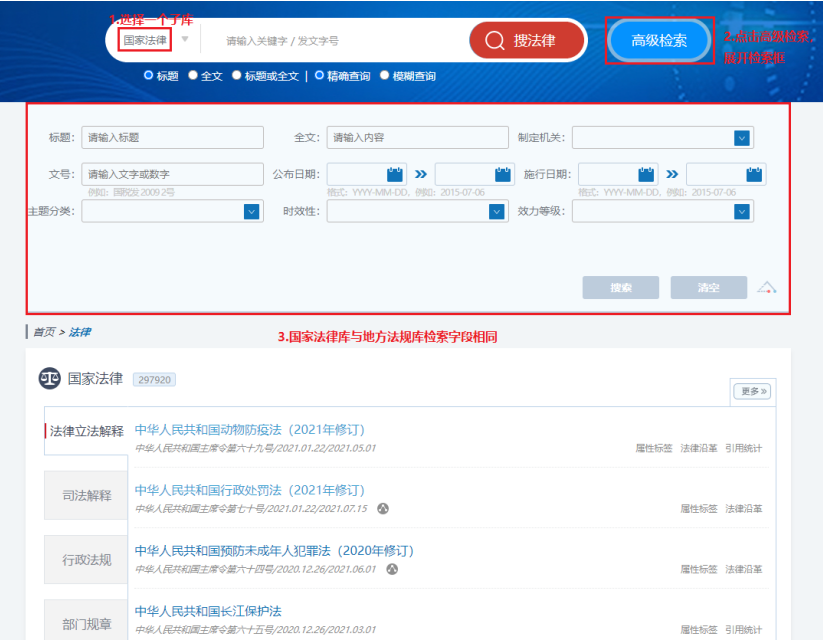Select the 标题 radio option

[149, 76]
